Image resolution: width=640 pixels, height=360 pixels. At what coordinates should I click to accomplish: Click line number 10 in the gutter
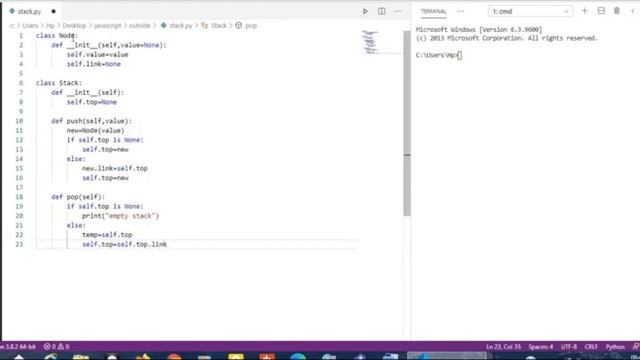click(x=19, y=121)
